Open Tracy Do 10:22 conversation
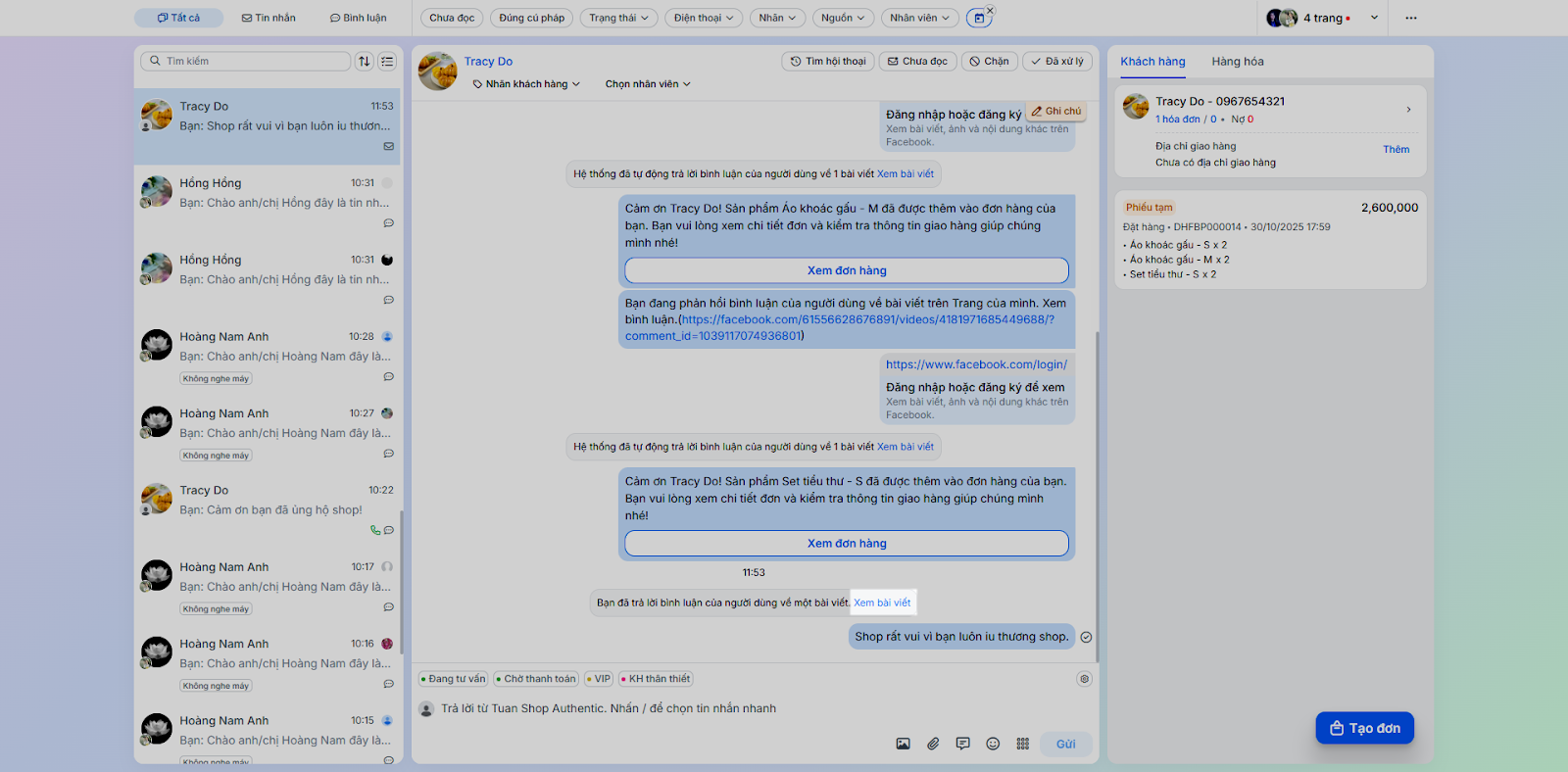Screen dimensions: 1568x772 tap(267, 510)
